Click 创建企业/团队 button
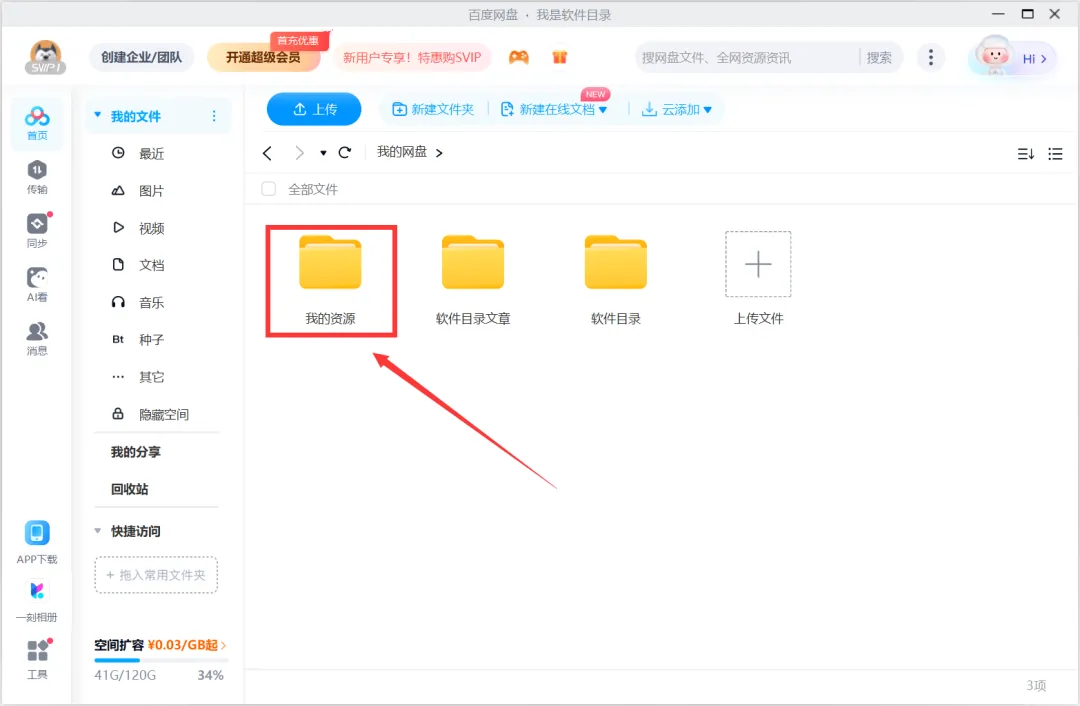This screenshot has height=706, width=1080. [141, 57]
